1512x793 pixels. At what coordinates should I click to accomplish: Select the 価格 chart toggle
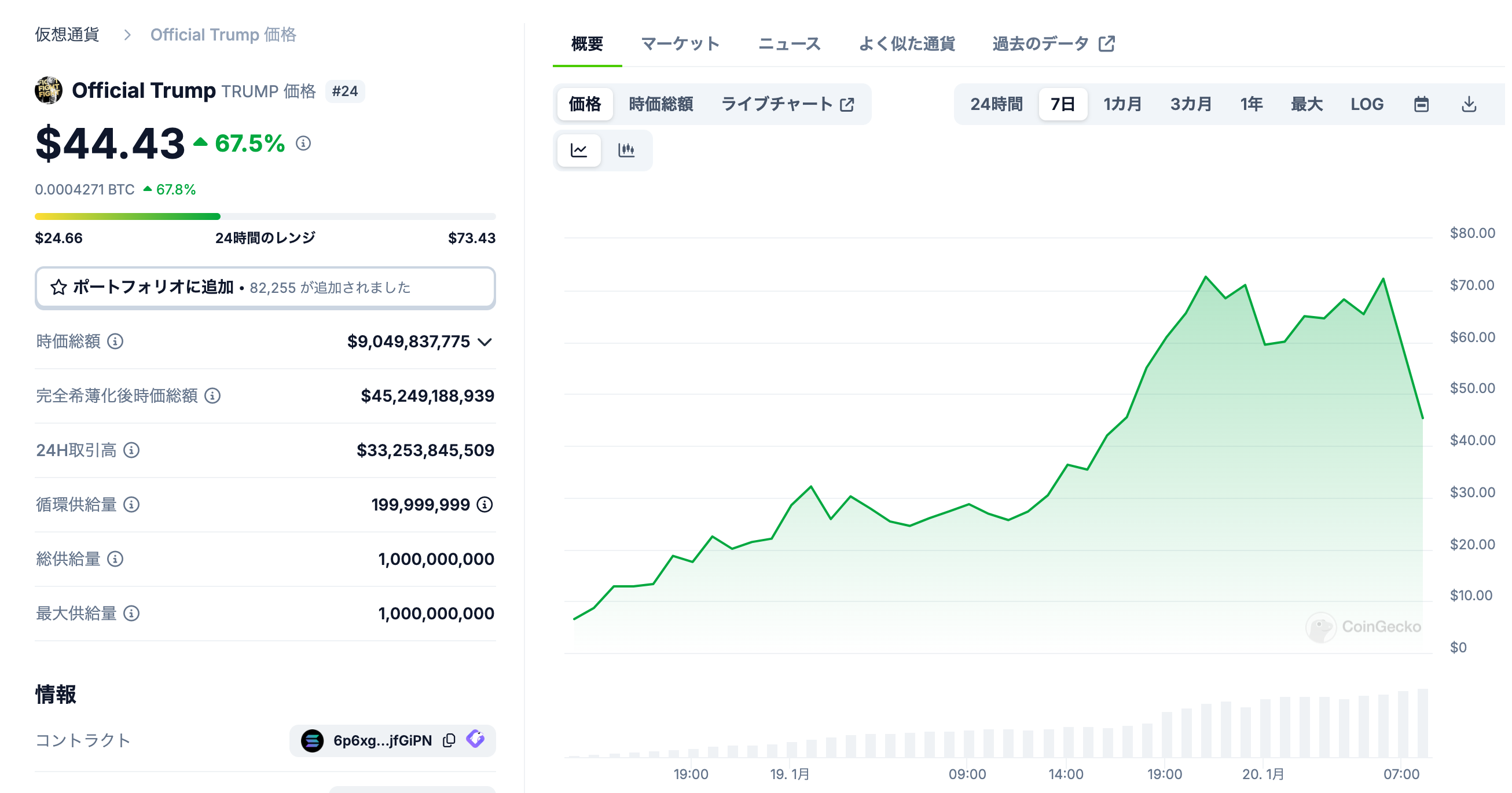click(585, 105)
